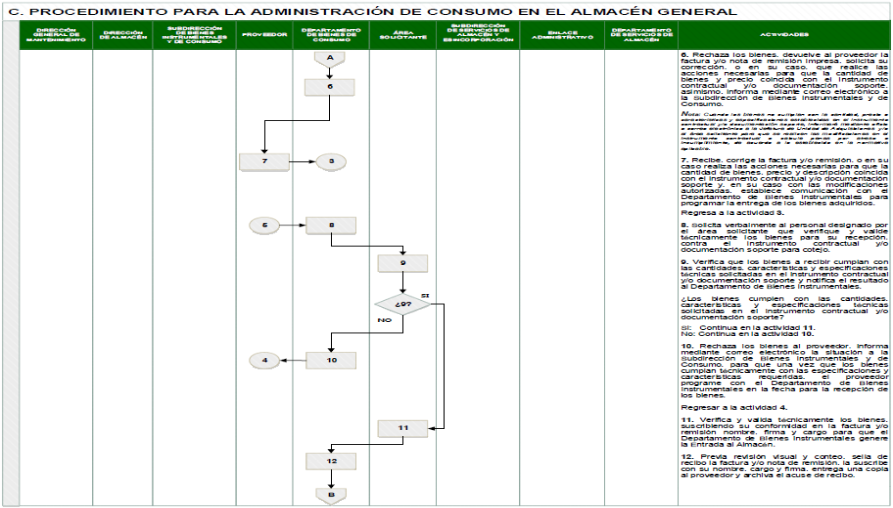Click the DIRECCIÓN DE ALMACÉN column header
Image resolution: width=893 pixels, height=508 pixels.
pyautogui.click(x=122, y=35)
